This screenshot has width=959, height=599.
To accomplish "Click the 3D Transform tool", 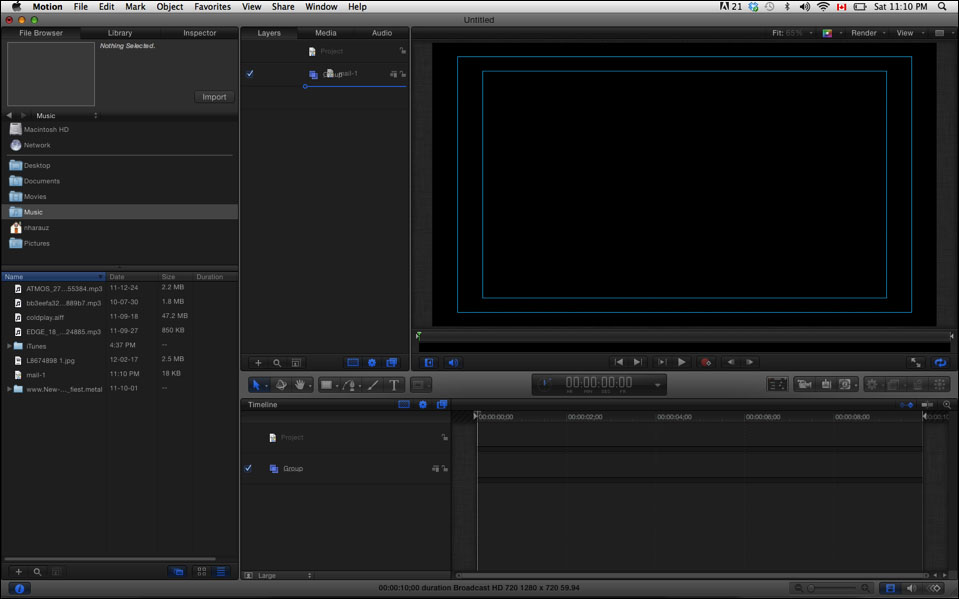I will 281,385.
